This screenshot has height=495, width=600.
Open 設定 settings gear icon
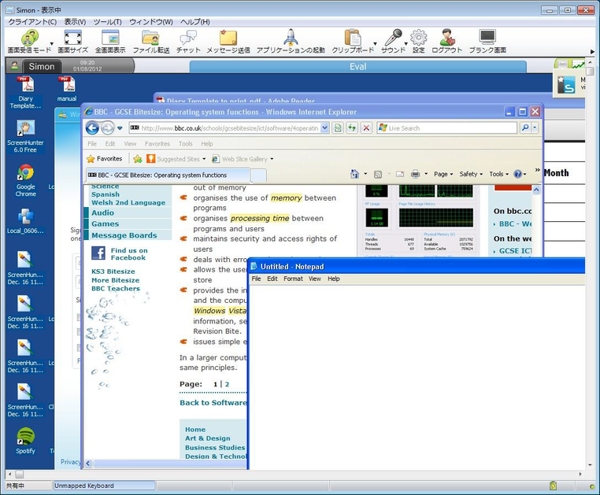pyautogui.click(x=419, y=39)
